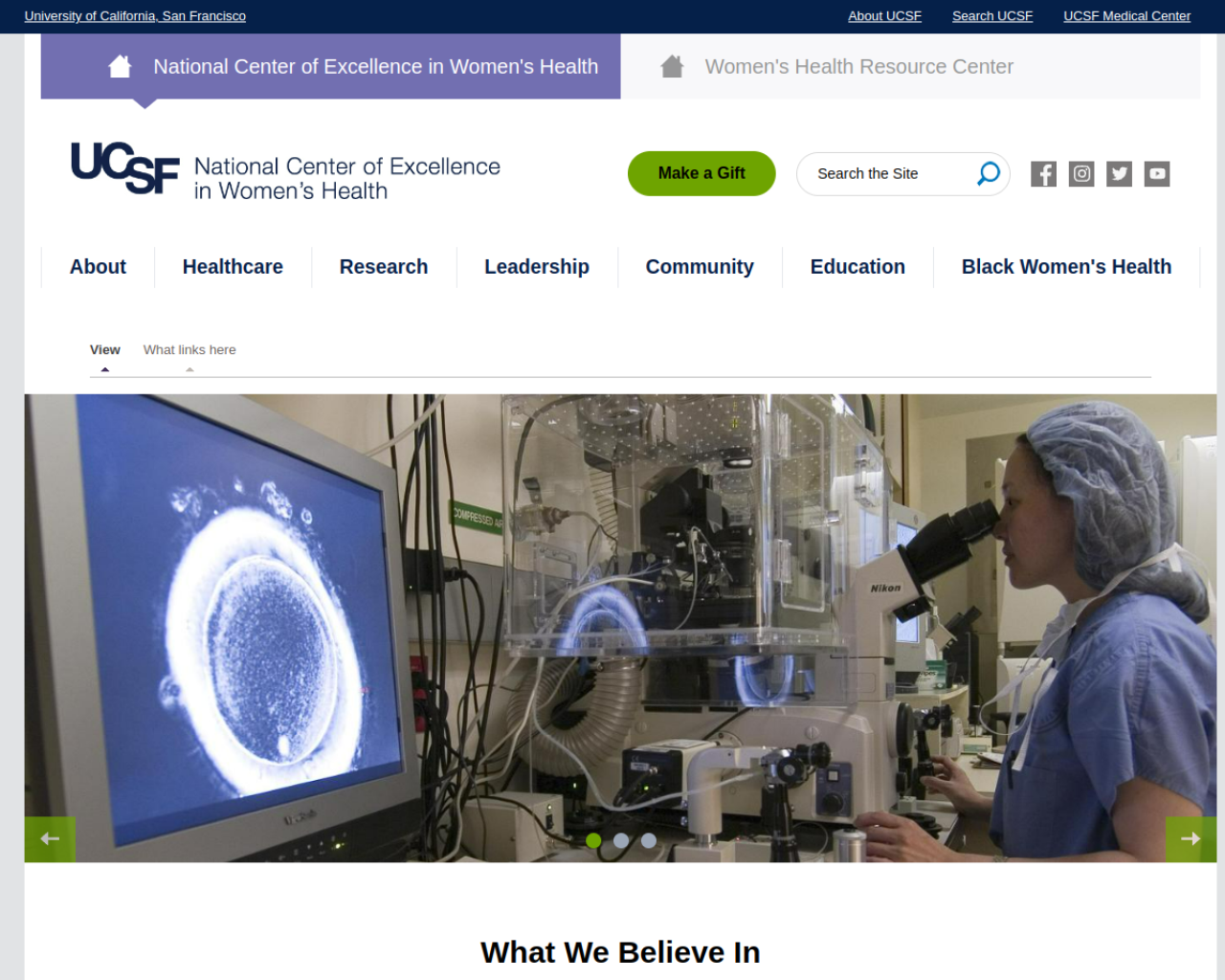Open the Healthcare navigation menu
The height and width of the screenshot is (980, 1225).
tap(233, 267)
